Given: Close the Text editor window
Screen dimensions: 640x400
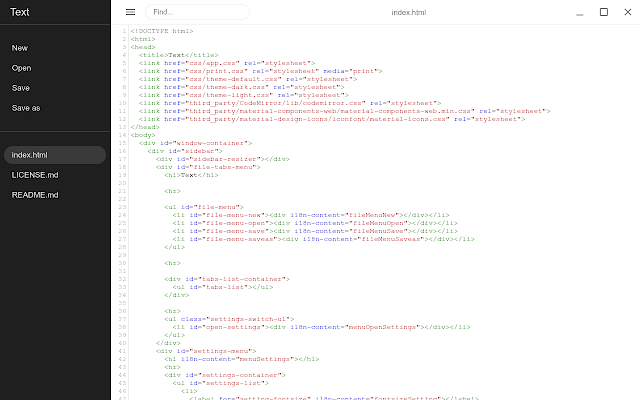Looking at the screenshot, I should [x=628, y=12].
